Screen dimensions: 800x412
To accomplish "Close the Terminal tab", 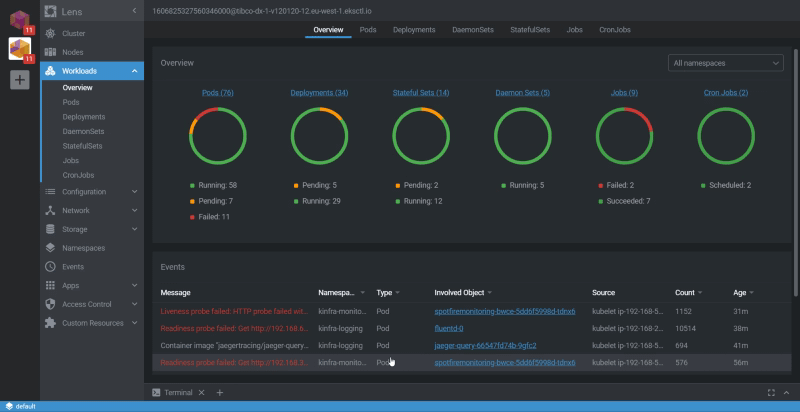I will coord(201,393).
